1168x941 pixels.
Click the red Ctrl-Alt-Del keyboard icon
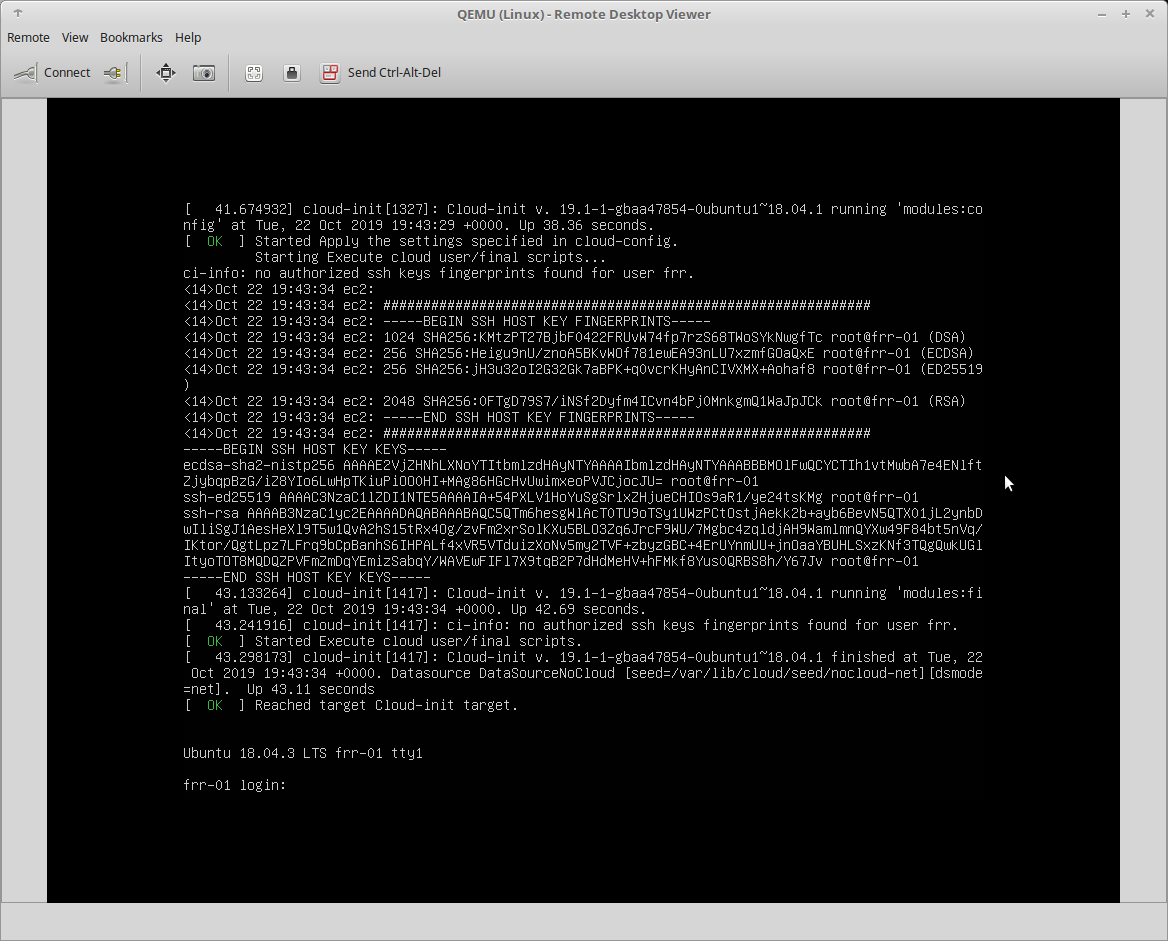pos(330,72)
